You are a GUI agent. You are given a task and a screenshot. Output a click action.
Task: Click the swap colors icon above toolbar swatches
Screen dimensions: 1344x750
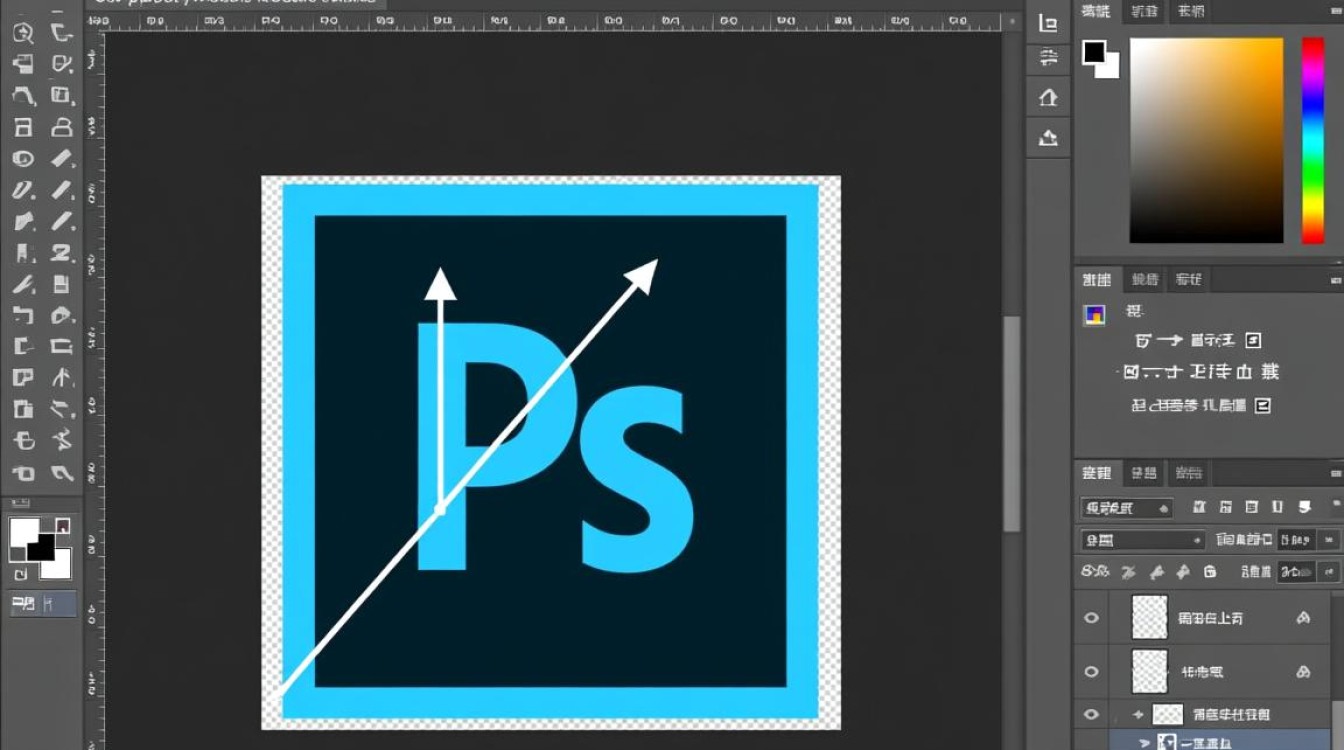(x=62, y=525)
